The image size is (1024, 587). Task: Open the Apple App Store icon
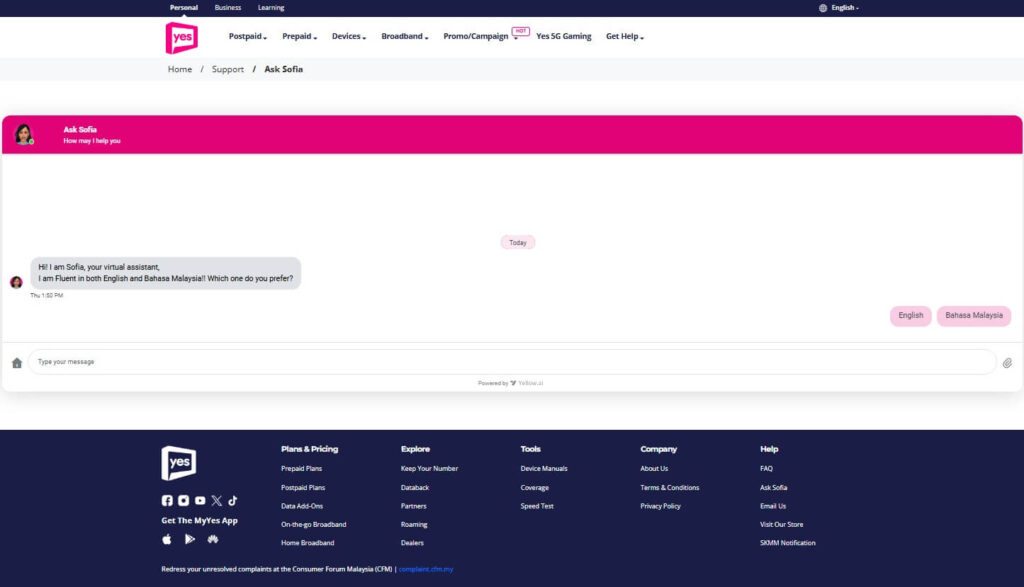click(167, 539)
